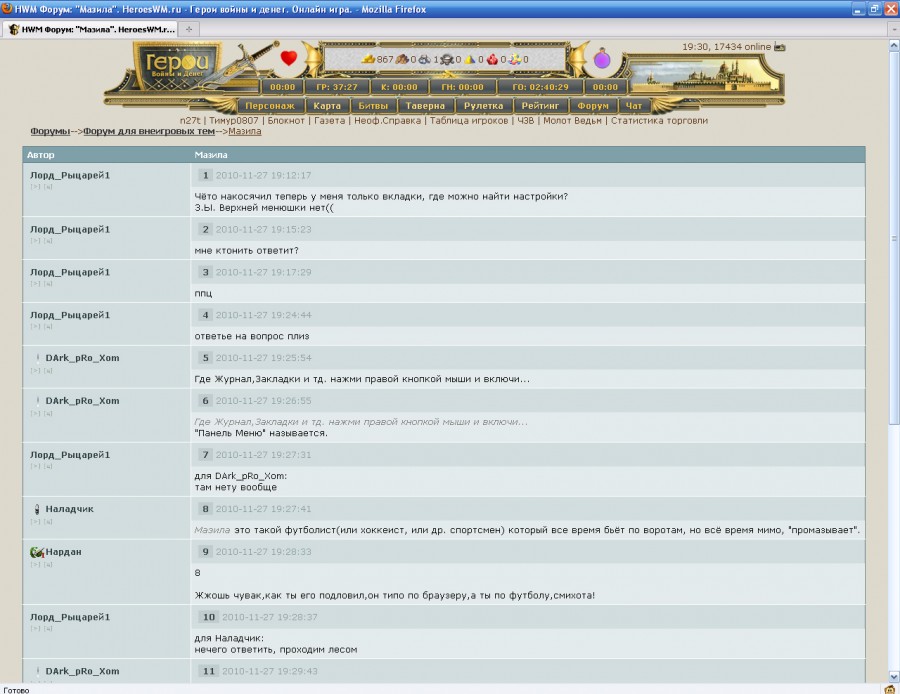Open the n27t link
Image resolution: width=900 pixels, height=694 pixels.
point(190,121)
